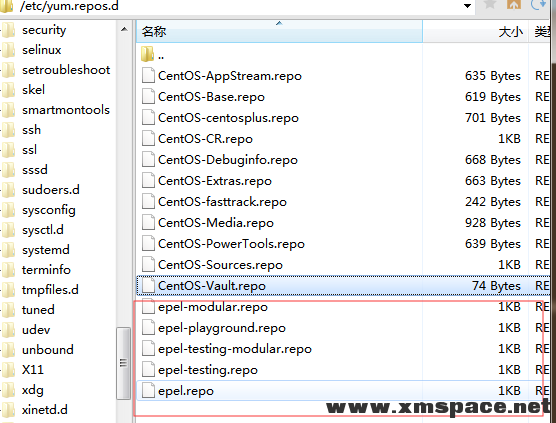Select the epel.repo file icon

pos(148,390)
